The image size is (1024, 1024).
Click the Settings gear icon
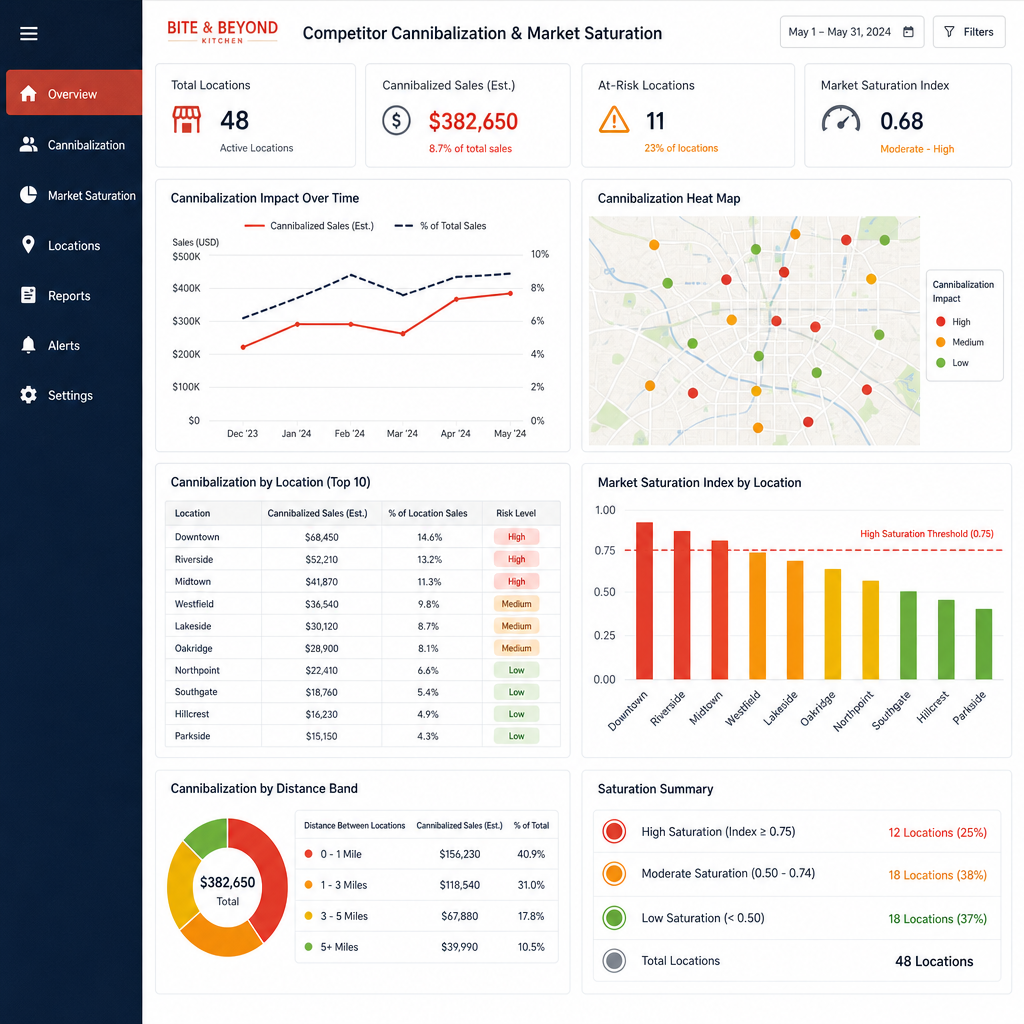tap(28, 394)
